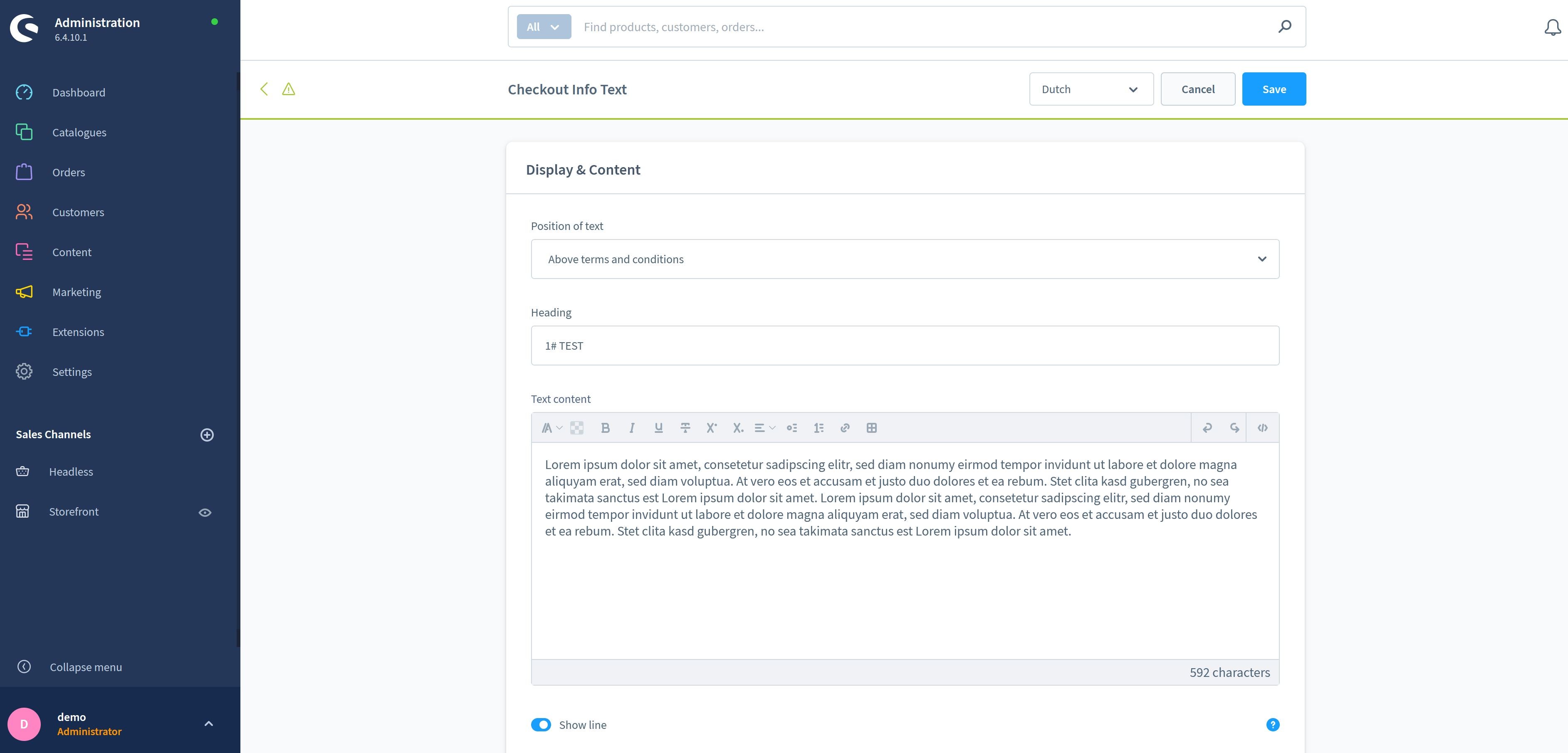Open the Storefront sales channel

tap(74, 511)
